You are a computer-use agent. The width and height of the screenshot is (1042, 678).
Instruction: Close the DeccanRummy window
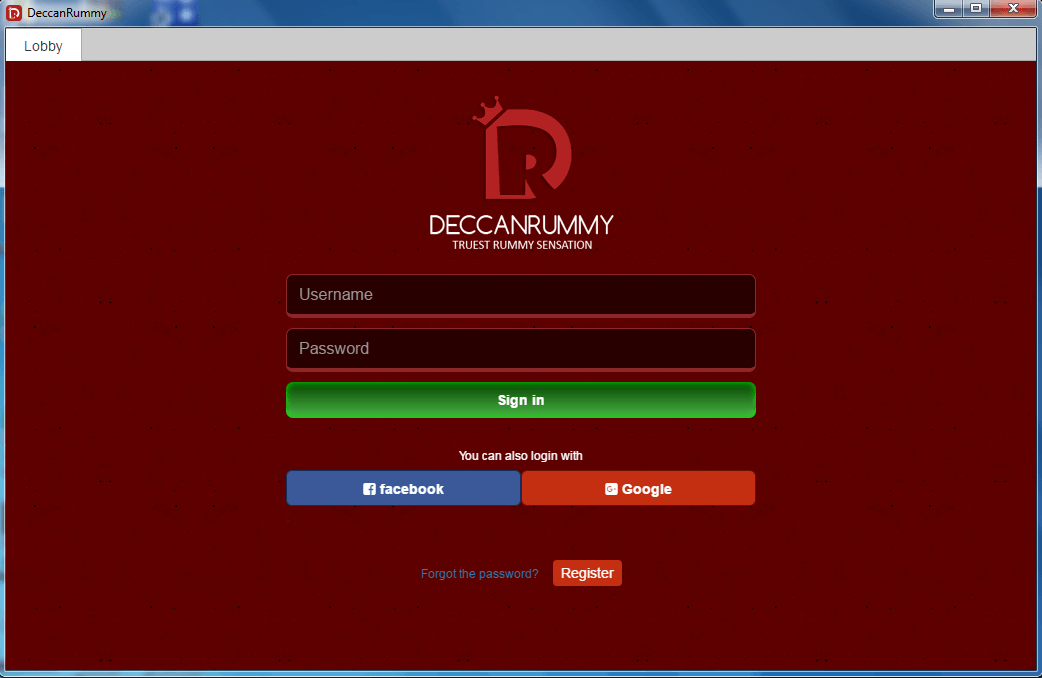click(1013, 9)
